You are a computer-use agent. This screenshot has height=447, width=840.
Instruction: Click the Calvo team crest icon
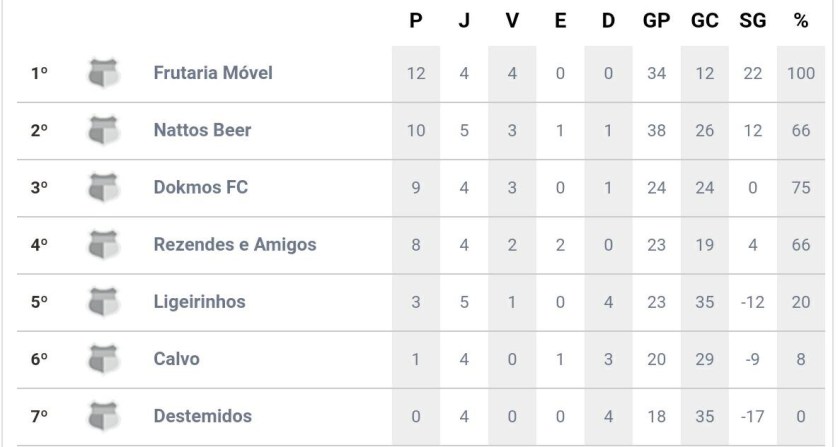tap(103, 358)
